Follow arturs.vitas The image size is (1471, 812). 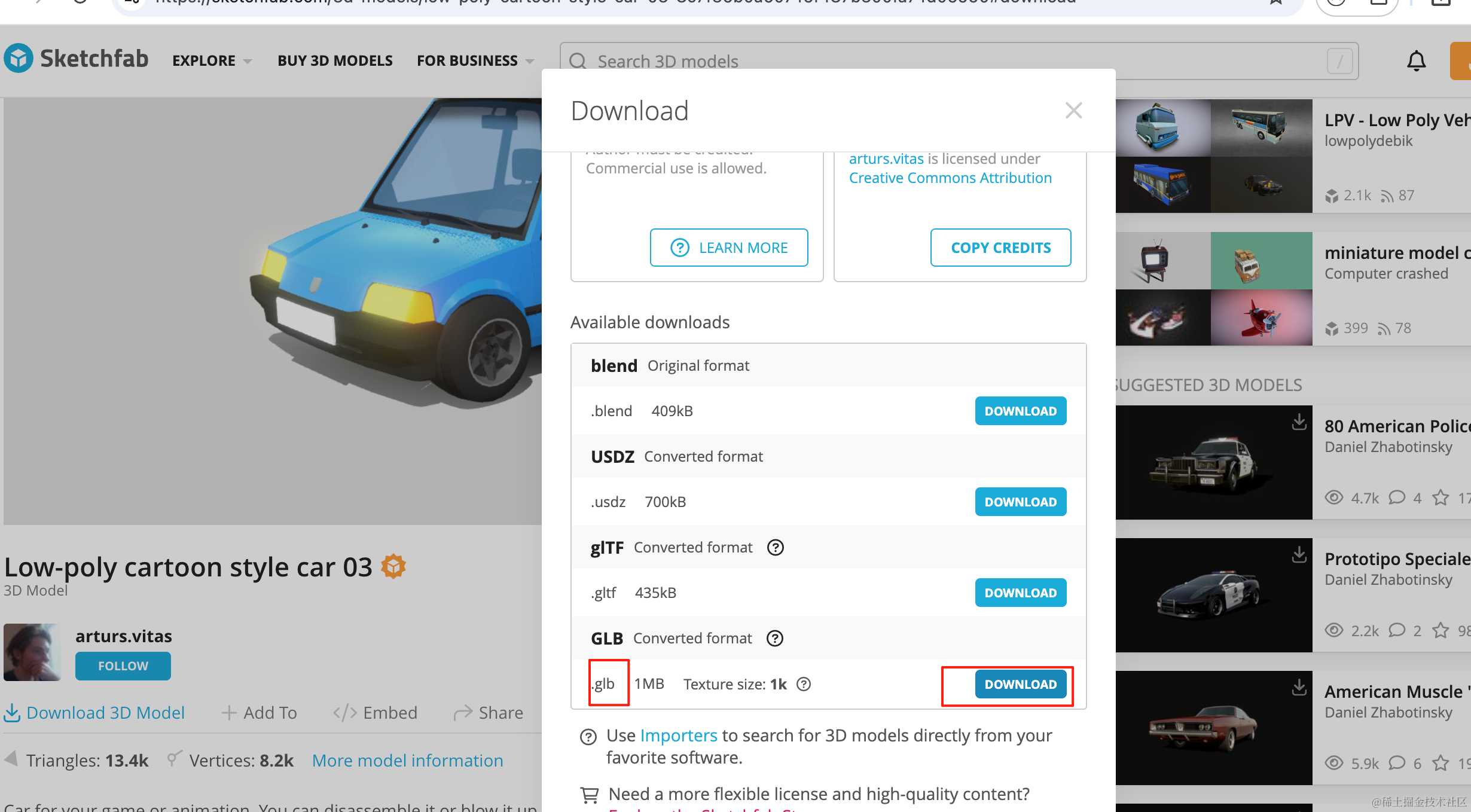coord(123,666)
